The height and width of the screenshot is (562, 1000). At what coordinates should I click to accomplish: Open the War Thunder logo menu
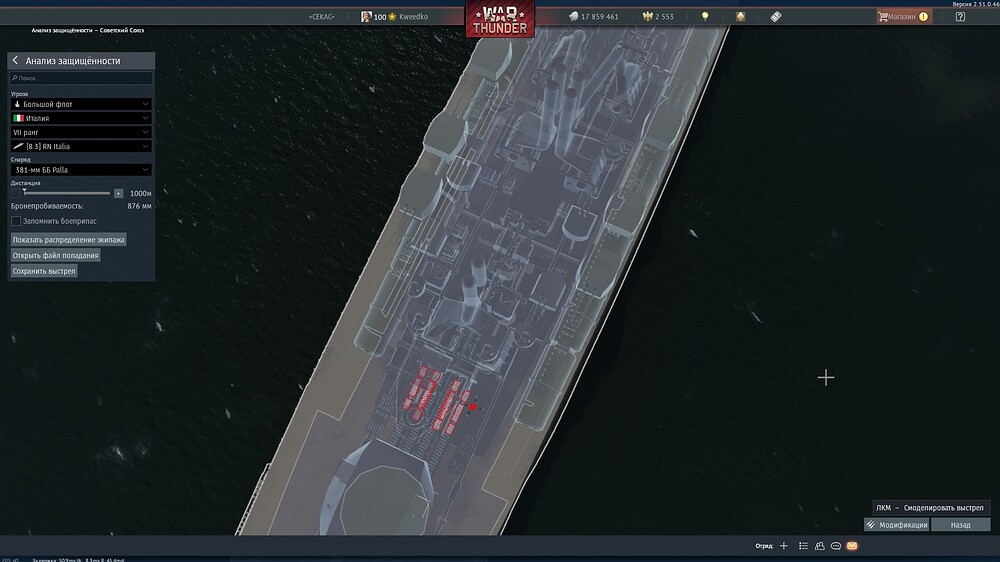pos(500,19)
